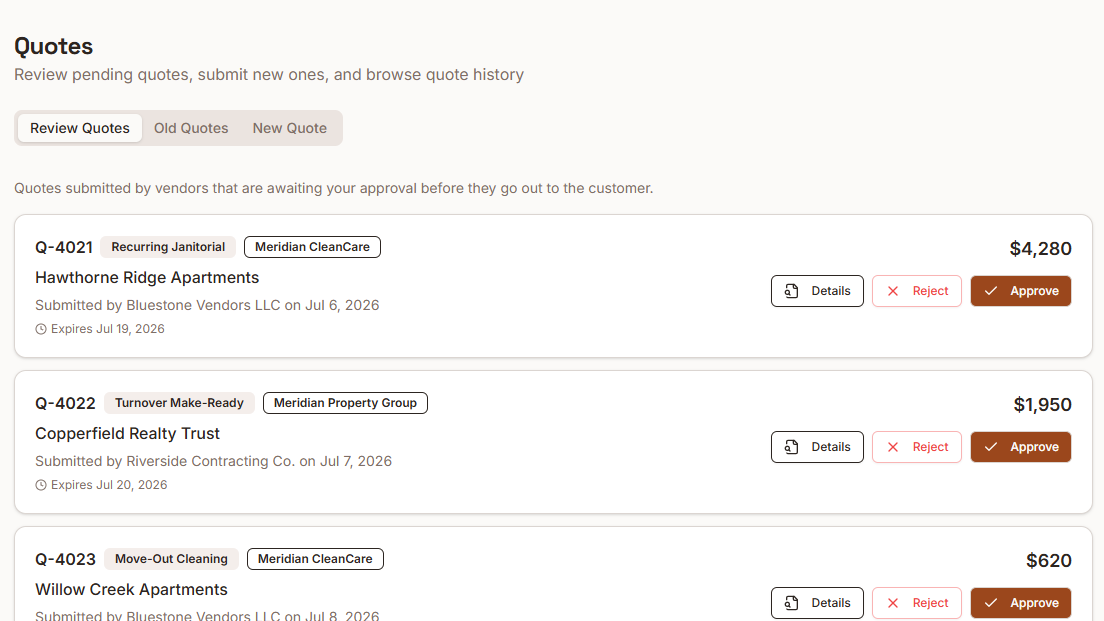Click the quote ID Q-4021
The width and height of the screenshot is (1104, 621).
click(64, 248)
